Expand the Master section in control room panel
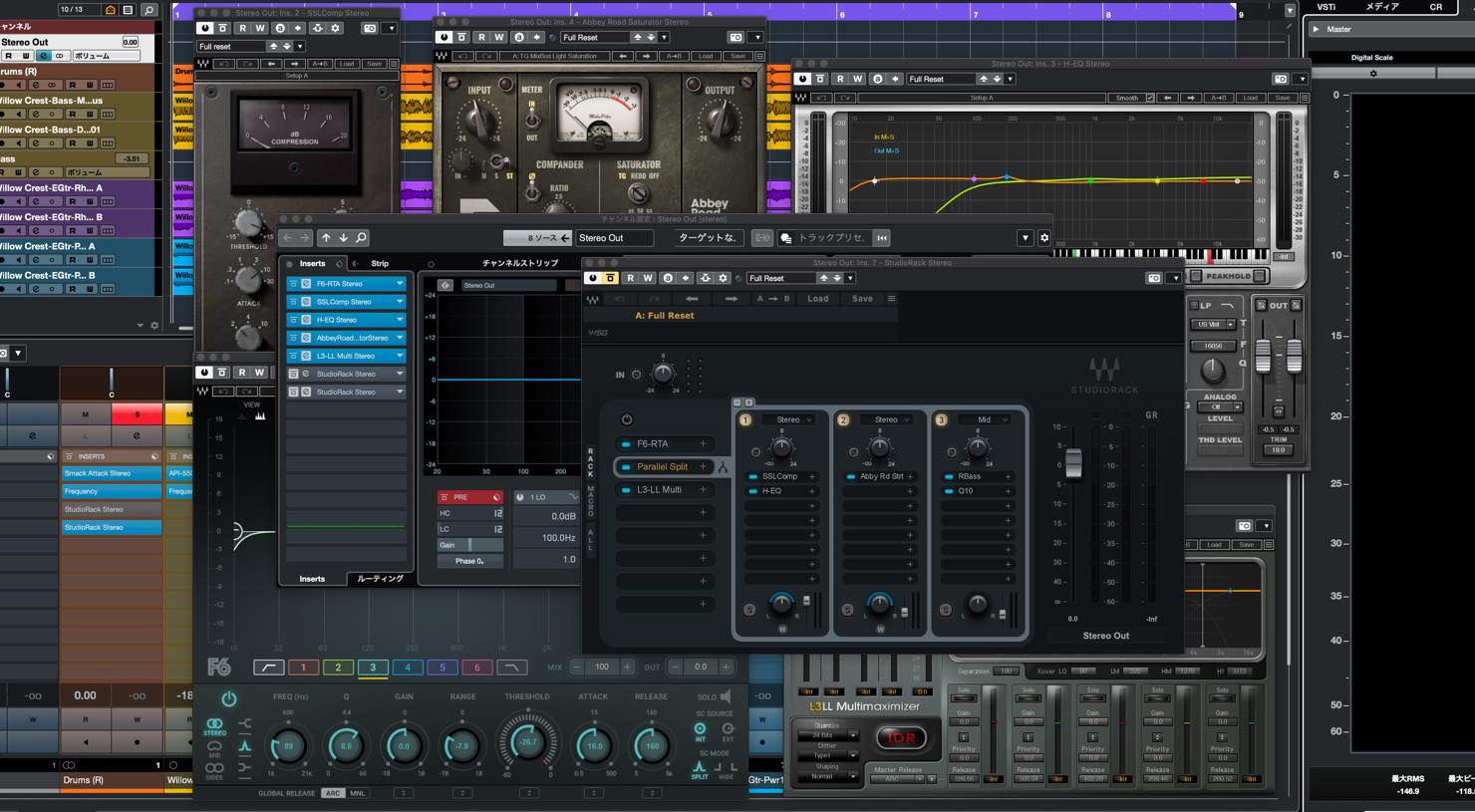Image resolution: width=1475 pixels, height=812 pixels. (1316, 29)
